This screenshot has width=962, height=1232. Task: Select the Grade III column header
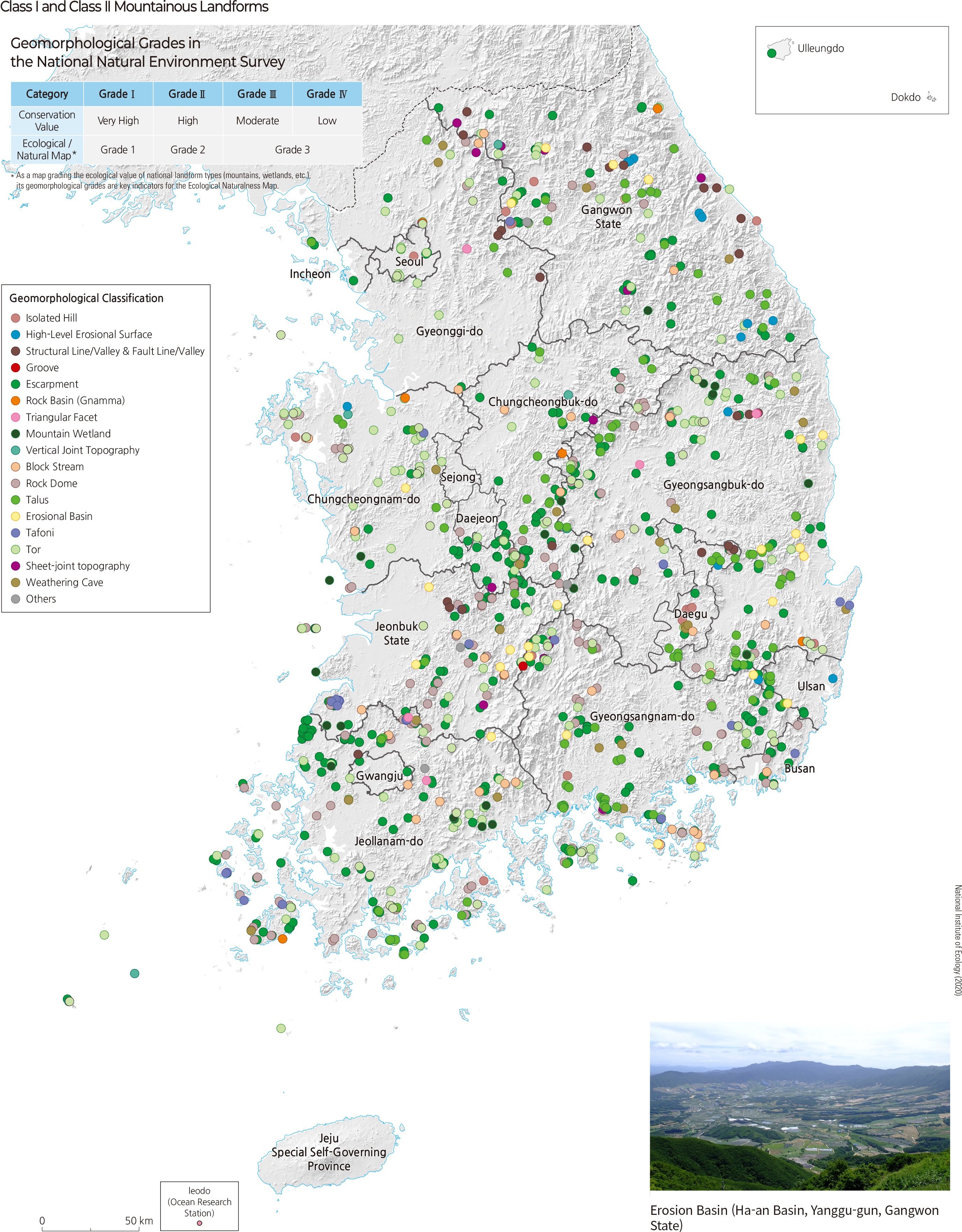point(257,94)
